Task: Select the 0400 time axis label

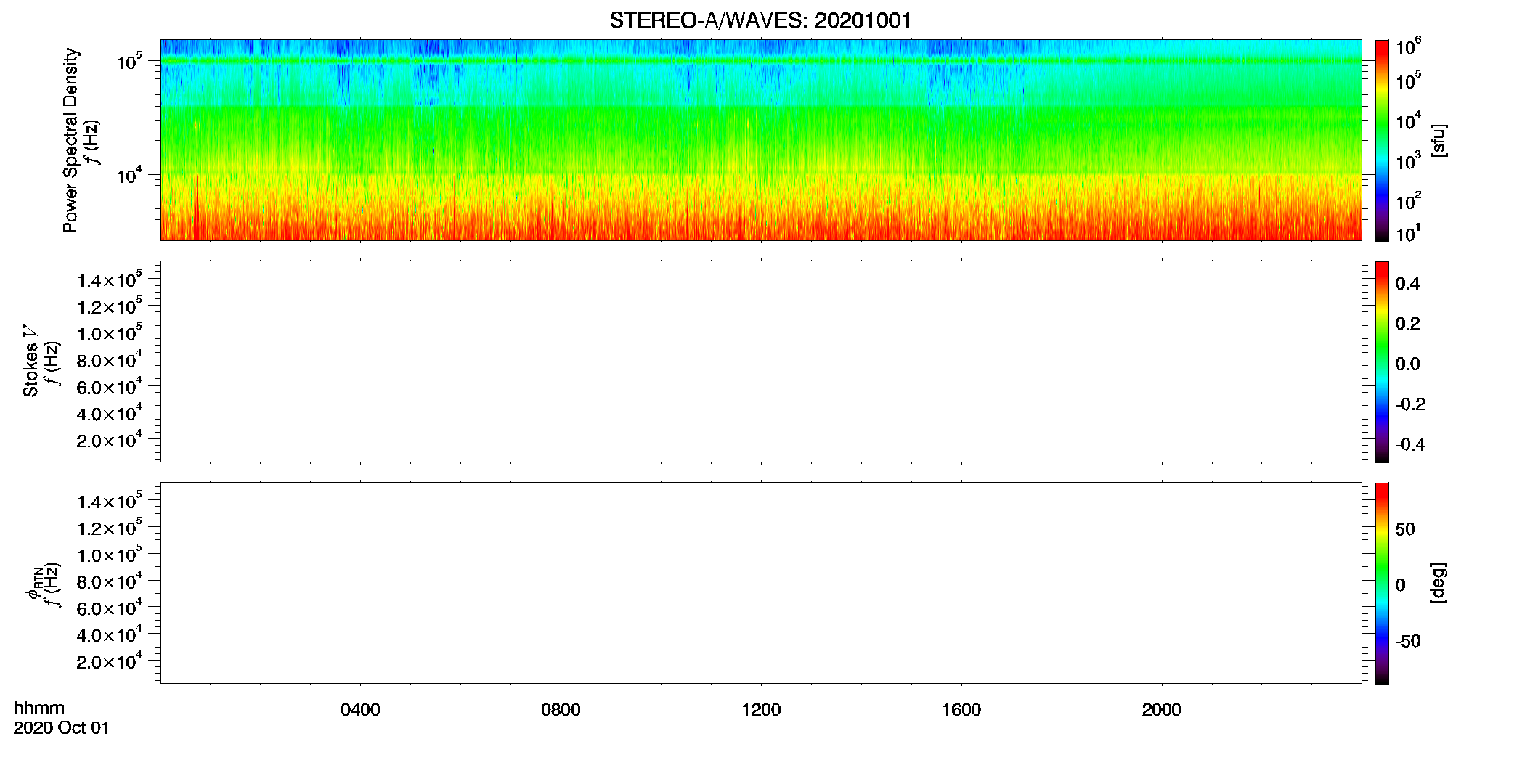Action: [x=360, y=710]
